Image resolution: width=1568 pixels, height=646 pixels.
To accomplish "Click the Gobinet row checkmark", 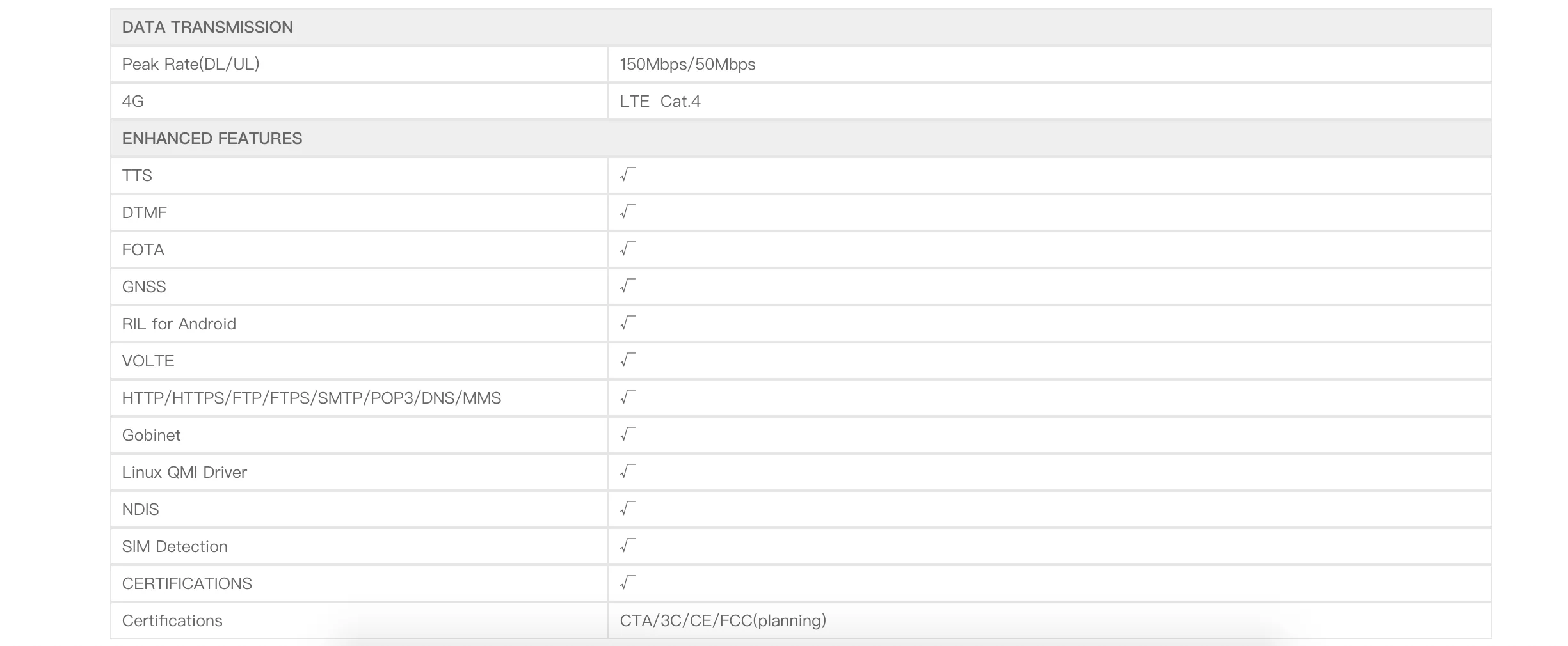I will (x=628, y=434).
